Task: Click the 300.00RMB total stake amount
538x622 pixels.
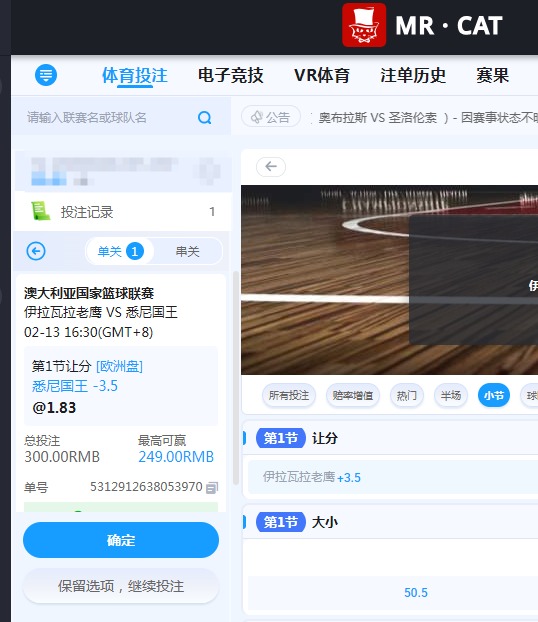Action: coord(62,457)
